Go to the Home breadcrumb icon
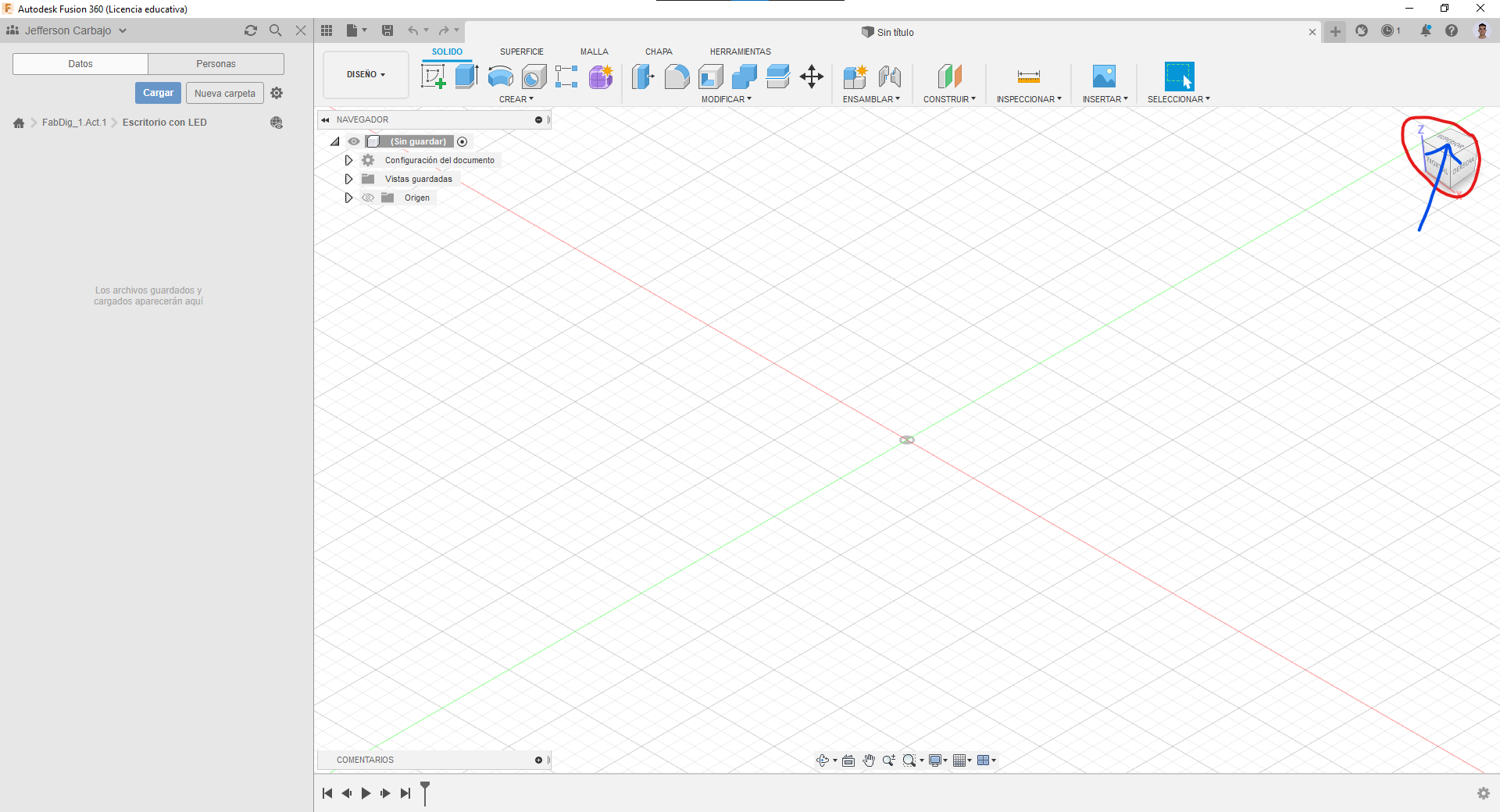The image size is (1500, 812). [x=19, y=123]
